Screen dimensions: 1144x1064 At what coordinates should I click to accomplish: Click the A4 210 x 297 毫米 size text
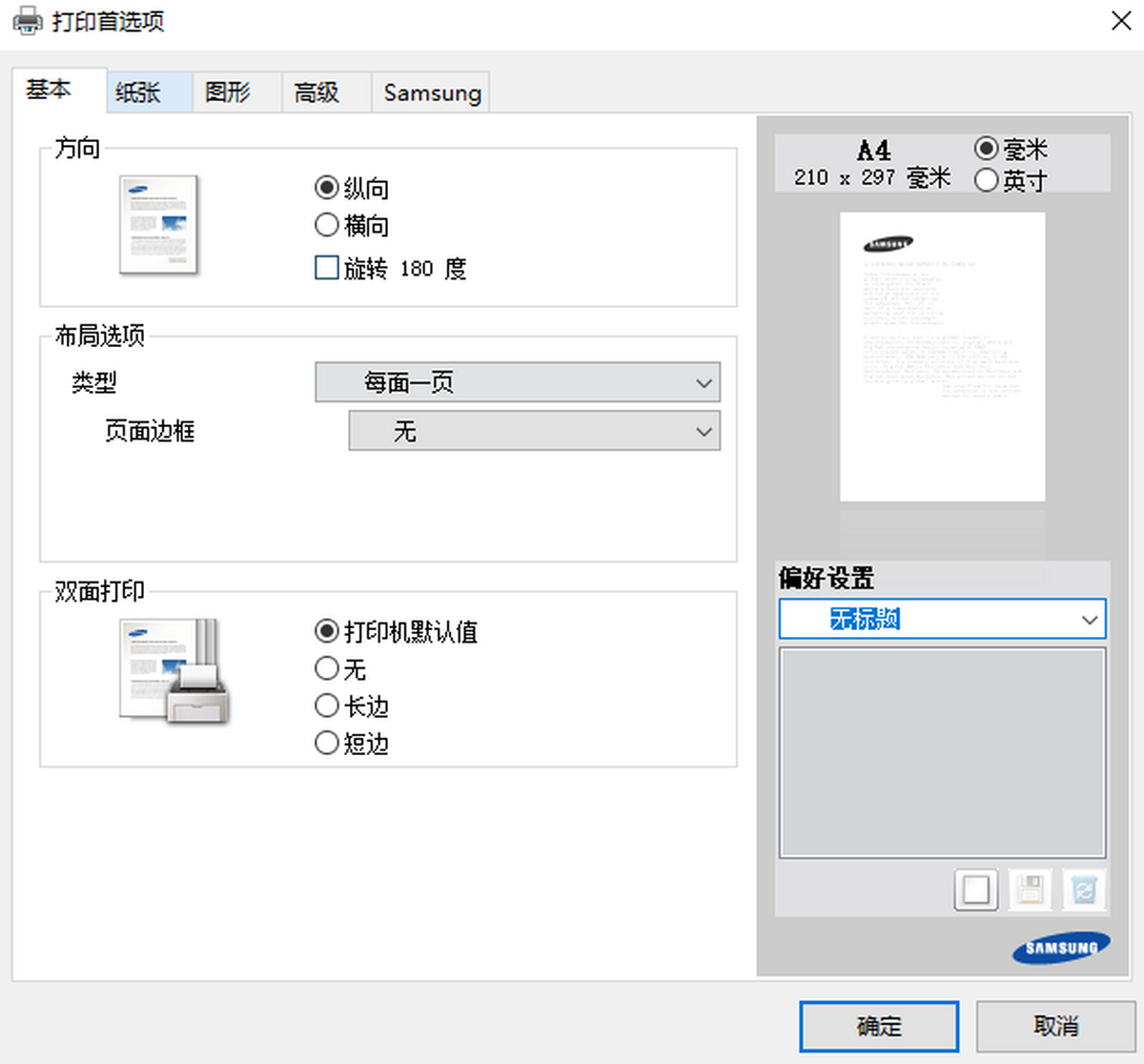[x=872, y=164]
